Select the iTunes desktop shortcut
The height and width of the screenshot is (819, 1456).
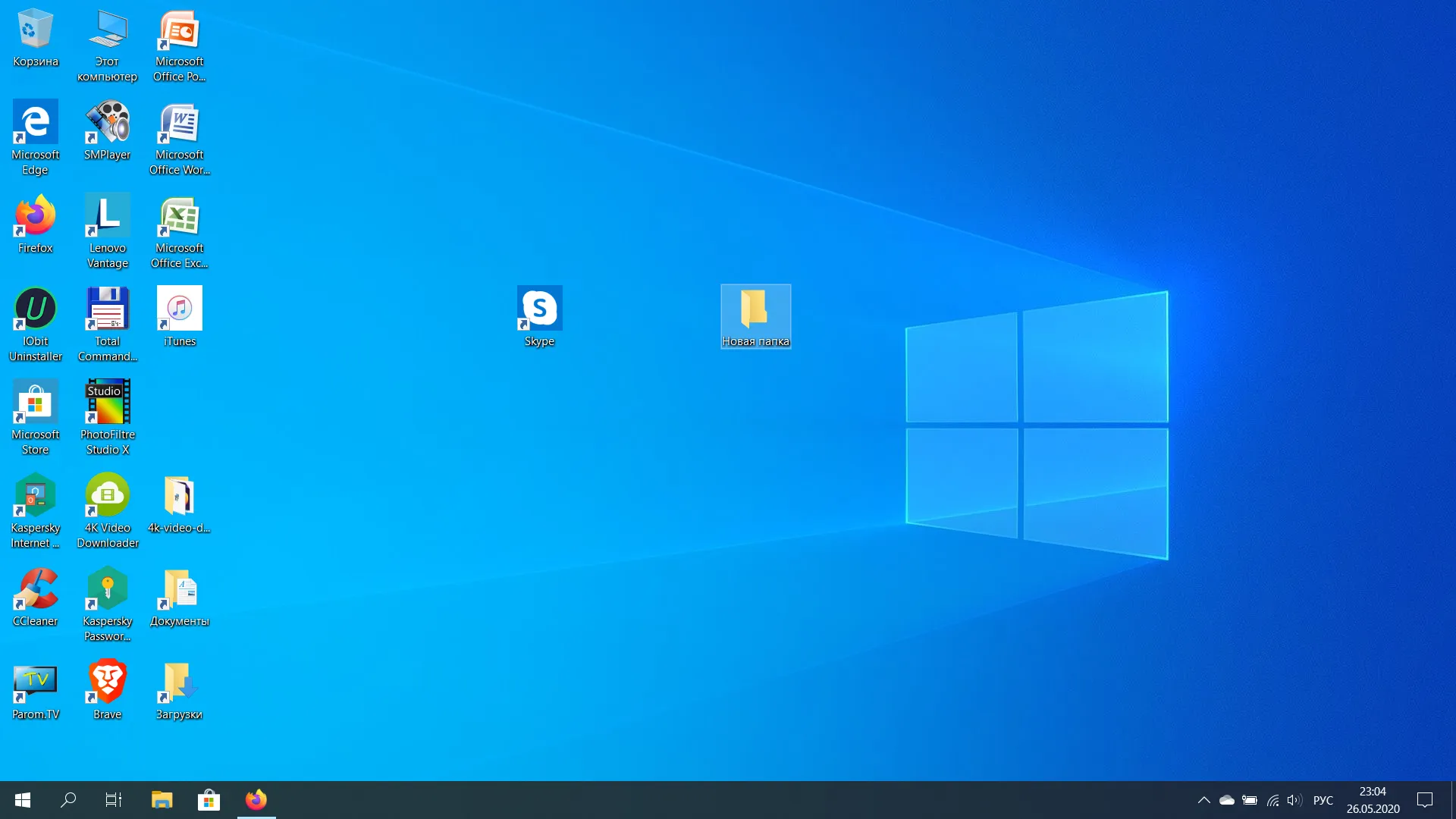point(179,317)
